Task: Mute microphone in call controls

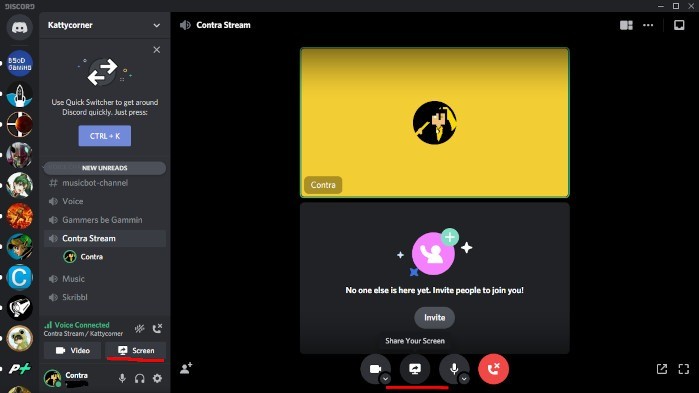Action: (454, 368)
